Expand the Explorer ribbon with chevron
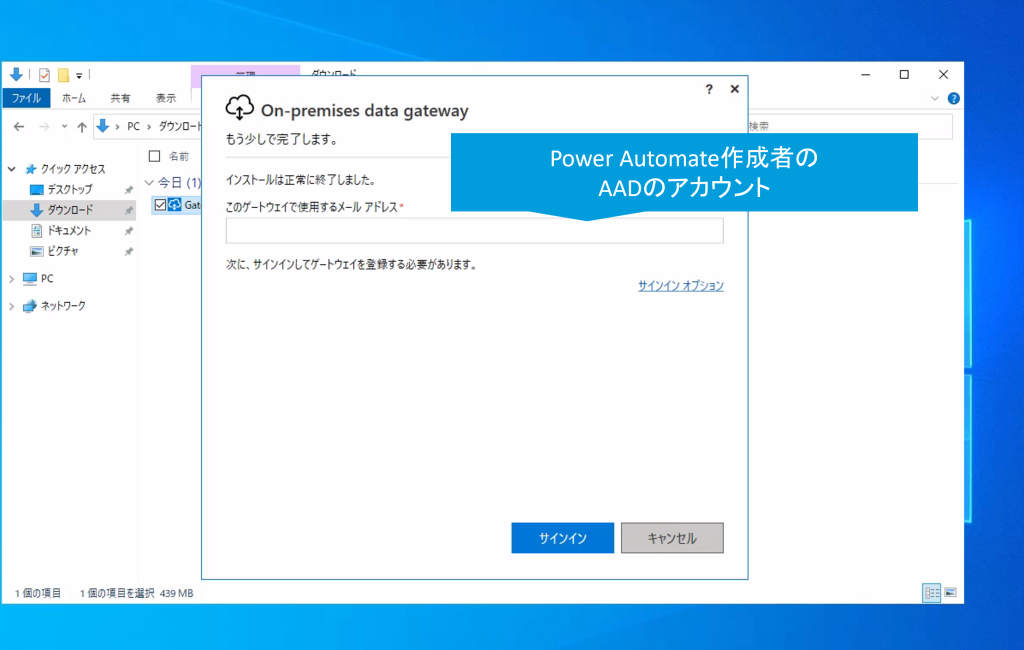 pos(935,99)
